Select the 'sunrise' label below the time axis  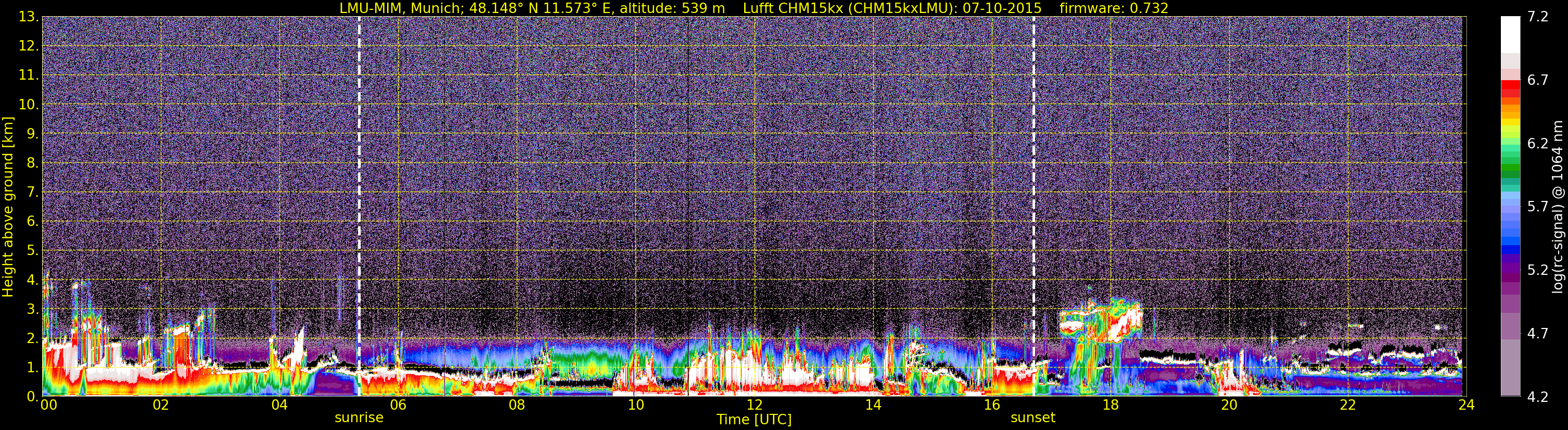(359, 418)
